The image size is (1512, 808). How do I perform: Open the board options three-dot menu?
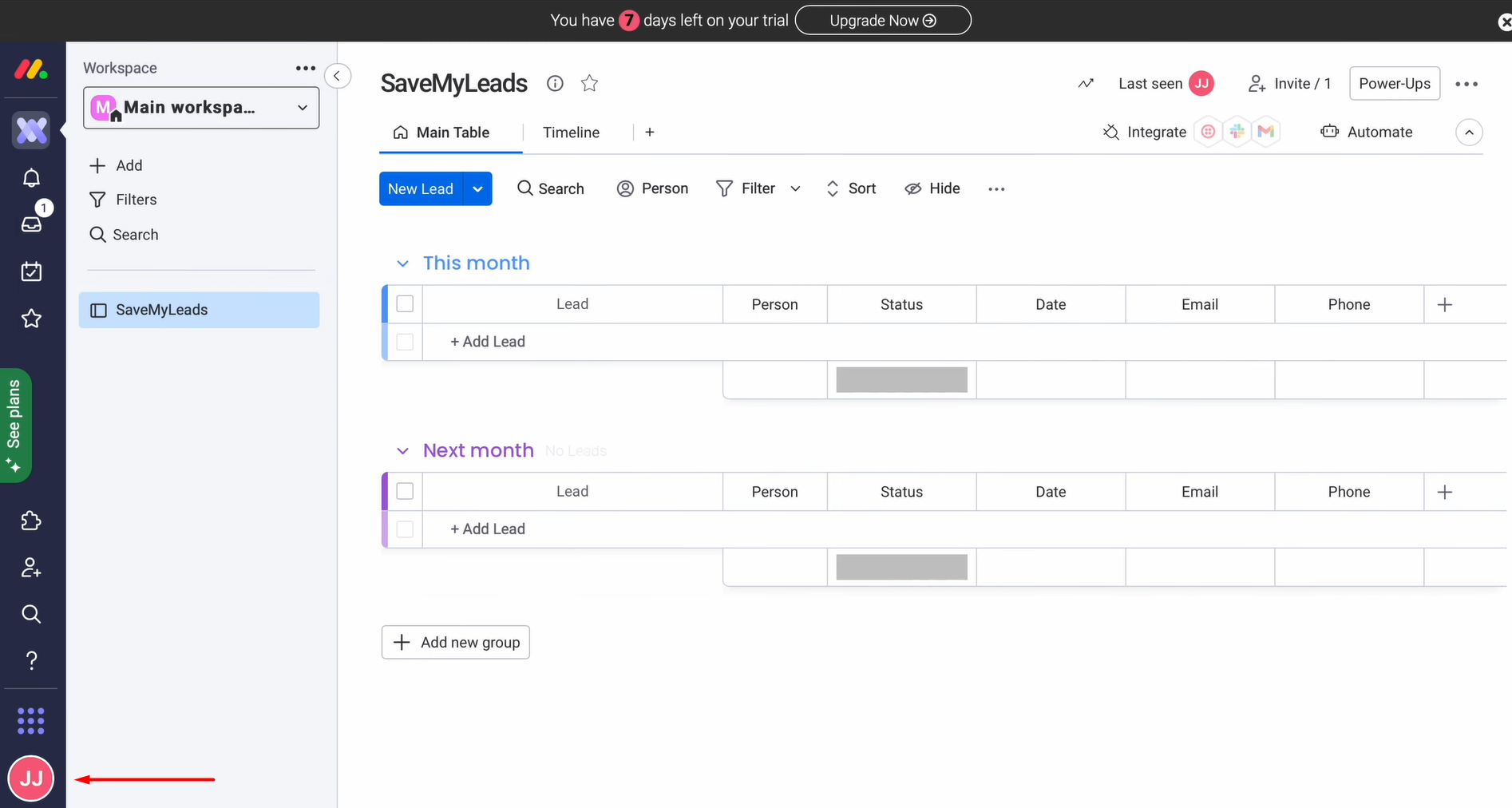pyautogui.click(x=1466, y=83)
